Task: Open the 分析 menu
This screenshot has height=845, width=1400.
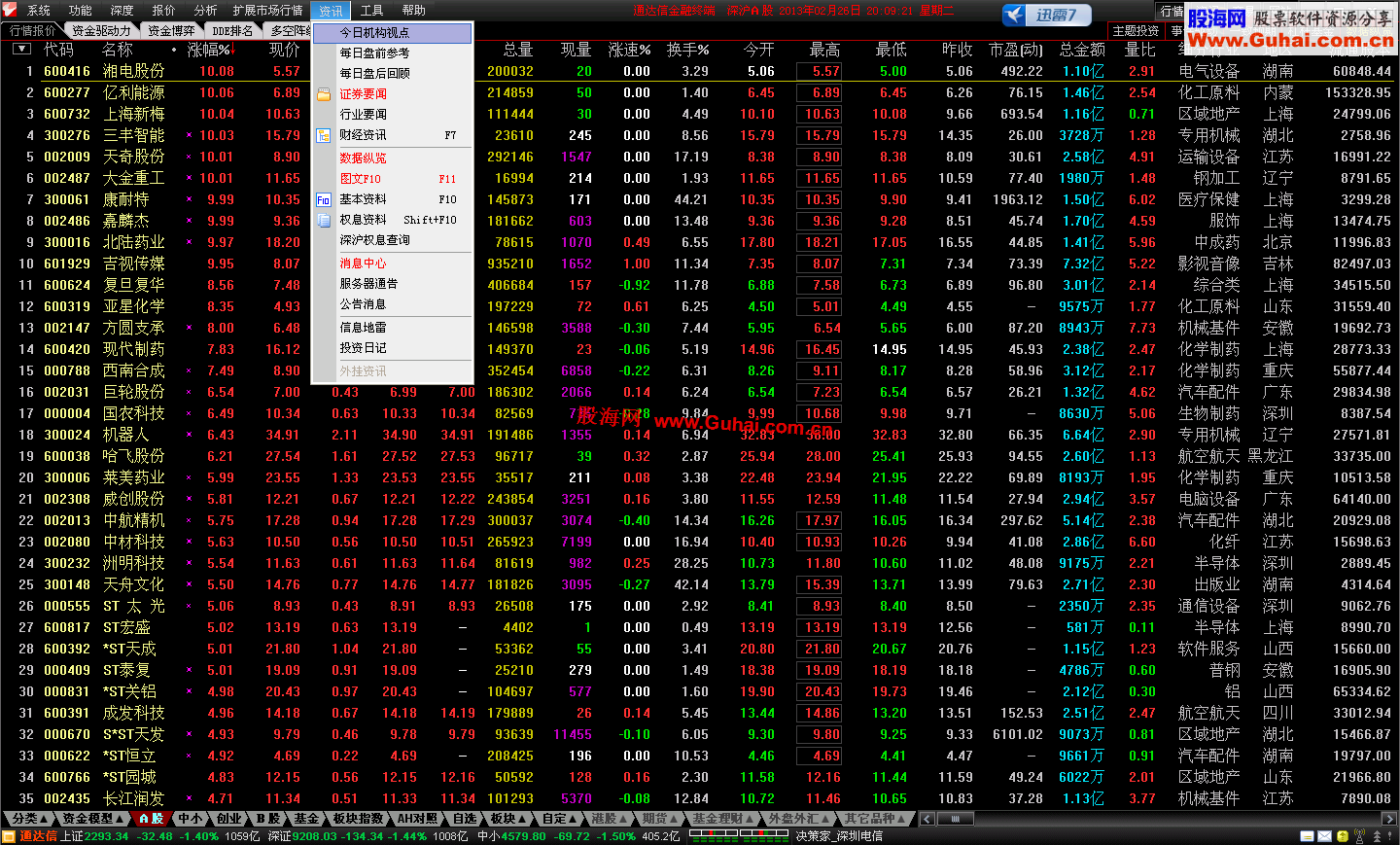Action: coord(206,11)
